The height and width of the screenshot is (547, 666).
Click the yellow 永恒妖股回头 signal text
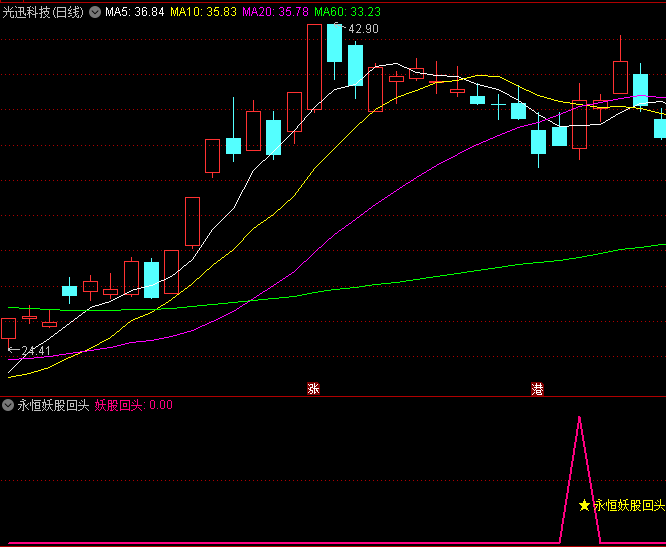pos(629,505)
